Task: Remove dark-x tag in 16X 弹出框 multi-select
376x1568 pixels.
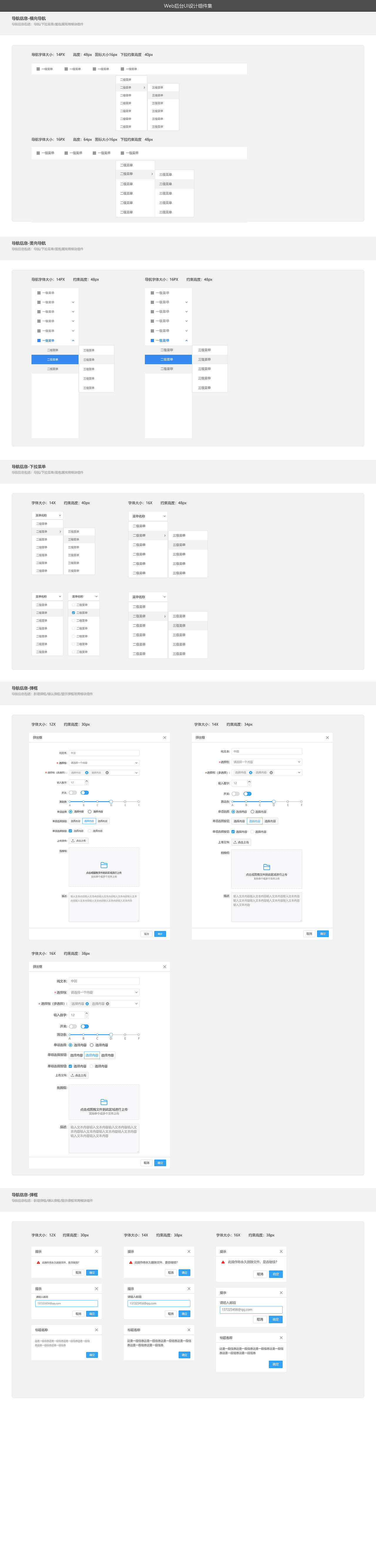Action: [x=108, y=1004]
